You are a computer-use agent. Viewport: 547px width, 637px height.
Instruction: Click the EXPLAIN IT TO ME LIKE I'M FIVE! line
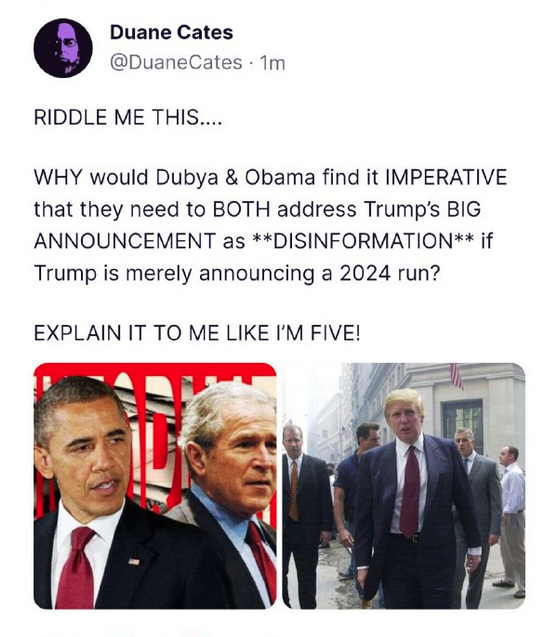point(197,333)
